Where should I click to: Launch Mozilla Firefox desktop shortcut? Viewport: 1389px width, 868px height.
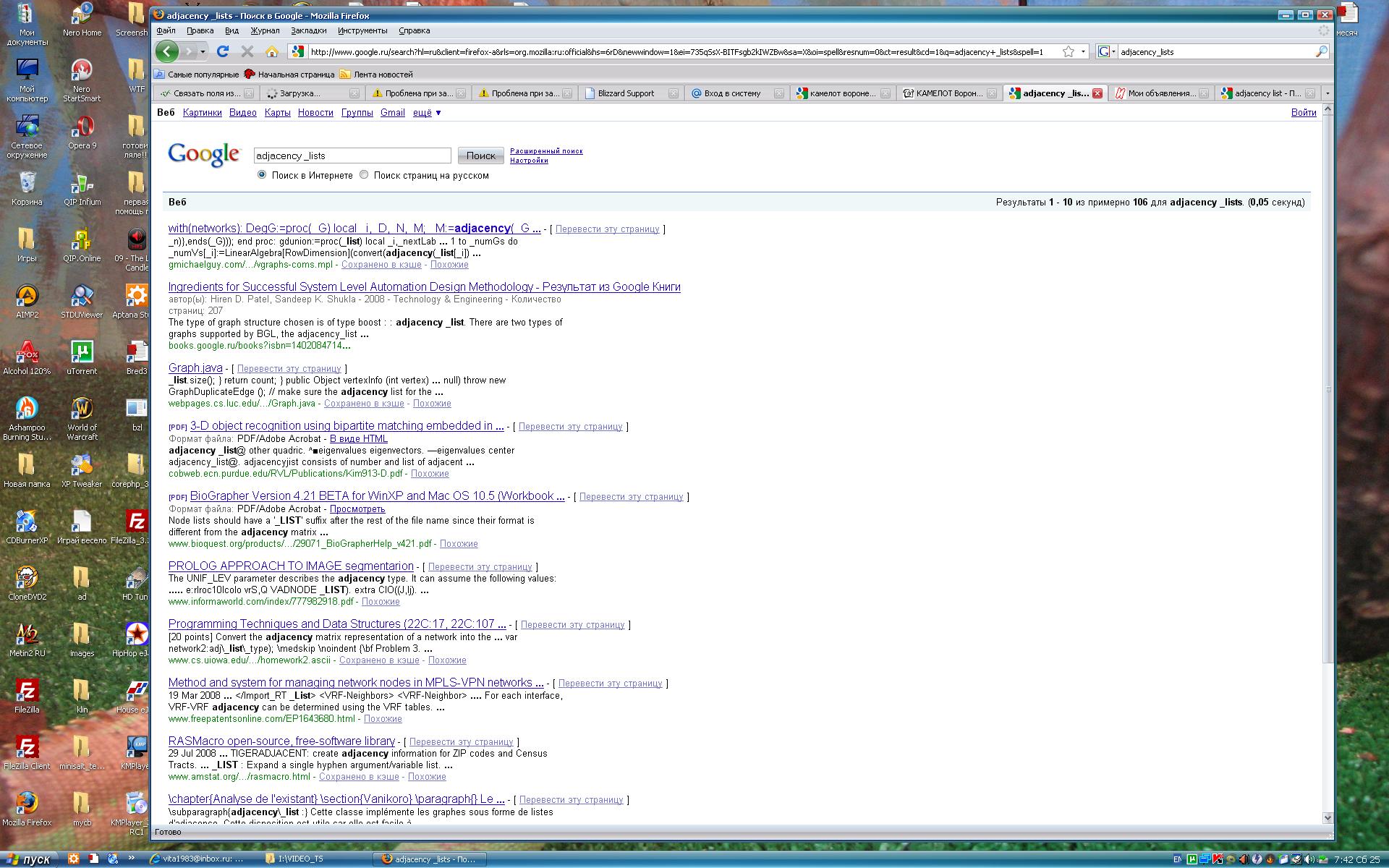click(27, 809)
